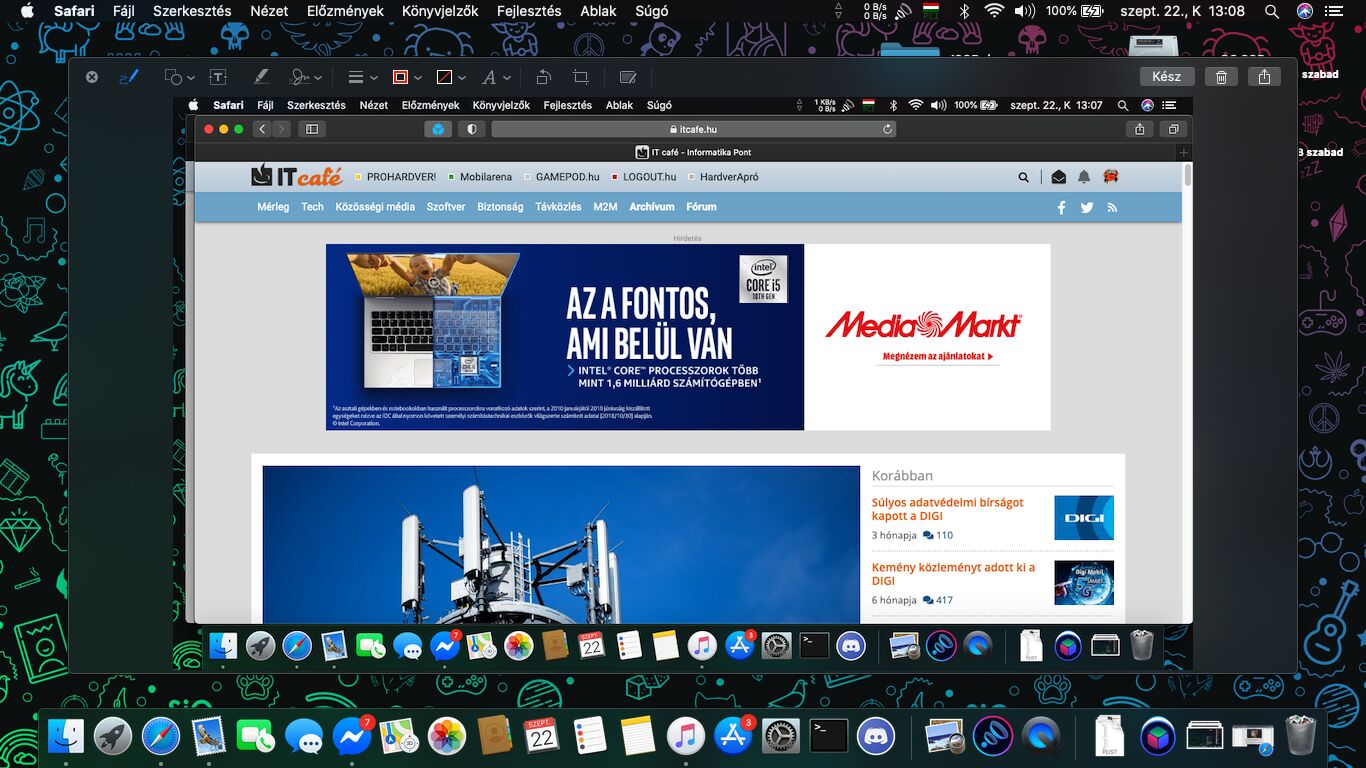The image size is (1366, 768).
Task: Click Biztonság in captured ITcafé navigation
Action: pyautogui.click(x=500, y=207)
